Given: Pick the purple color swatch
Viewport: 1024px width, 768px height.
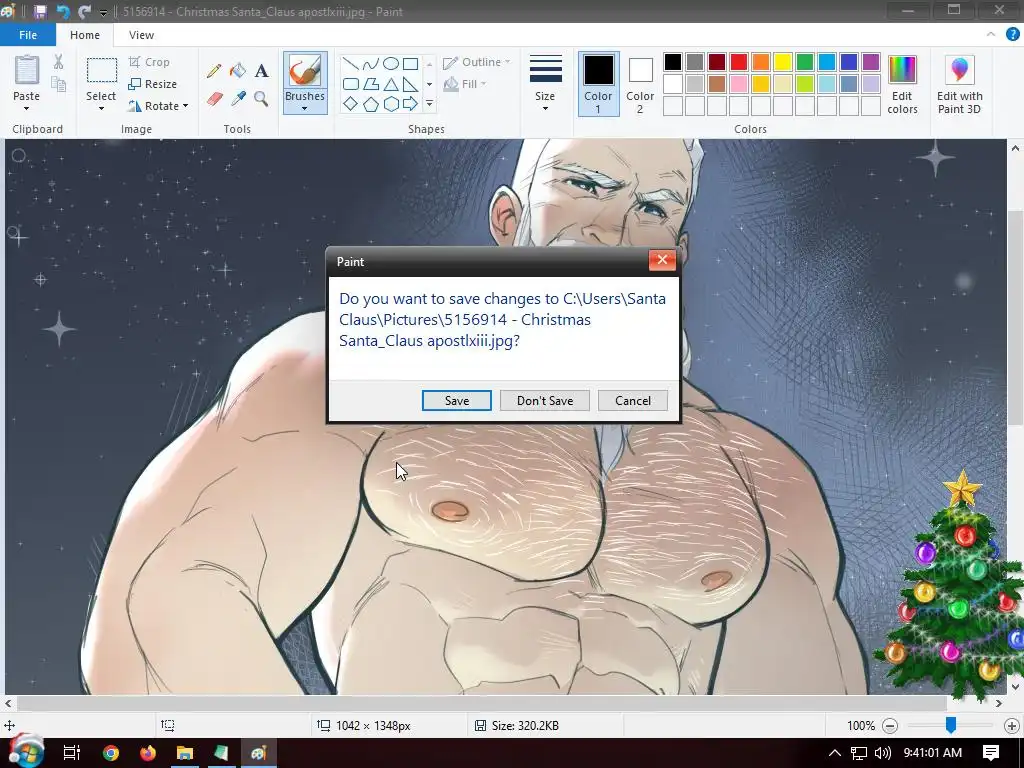Looking at the screenshot, I should (871, 62).
